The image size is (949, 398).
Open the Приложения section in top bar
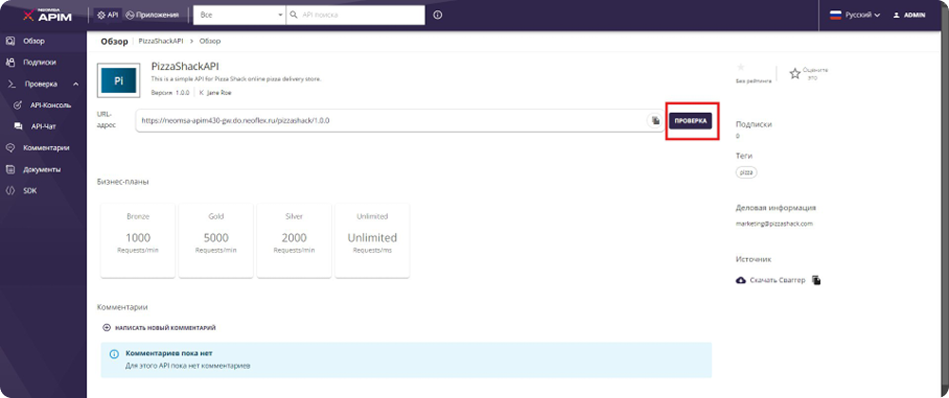(x=152, y=15)
